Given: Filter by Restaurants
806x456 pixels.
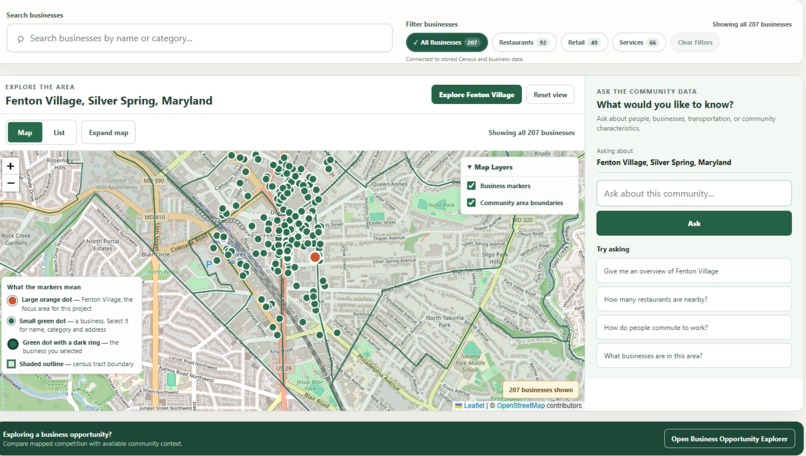Looking at the screenshot, I should 524,43.
